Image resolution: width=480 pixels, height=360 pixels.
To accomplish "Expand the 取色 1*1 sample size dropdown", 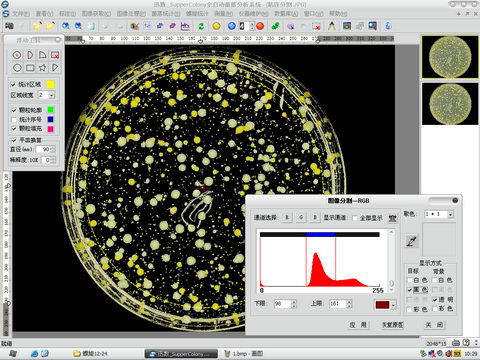I will click(x=450, y=214).
